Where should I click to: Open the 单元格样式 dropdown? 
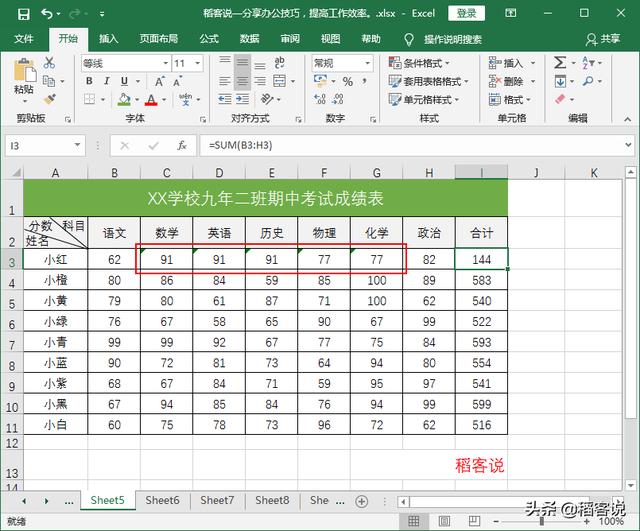tap(424, 100)
